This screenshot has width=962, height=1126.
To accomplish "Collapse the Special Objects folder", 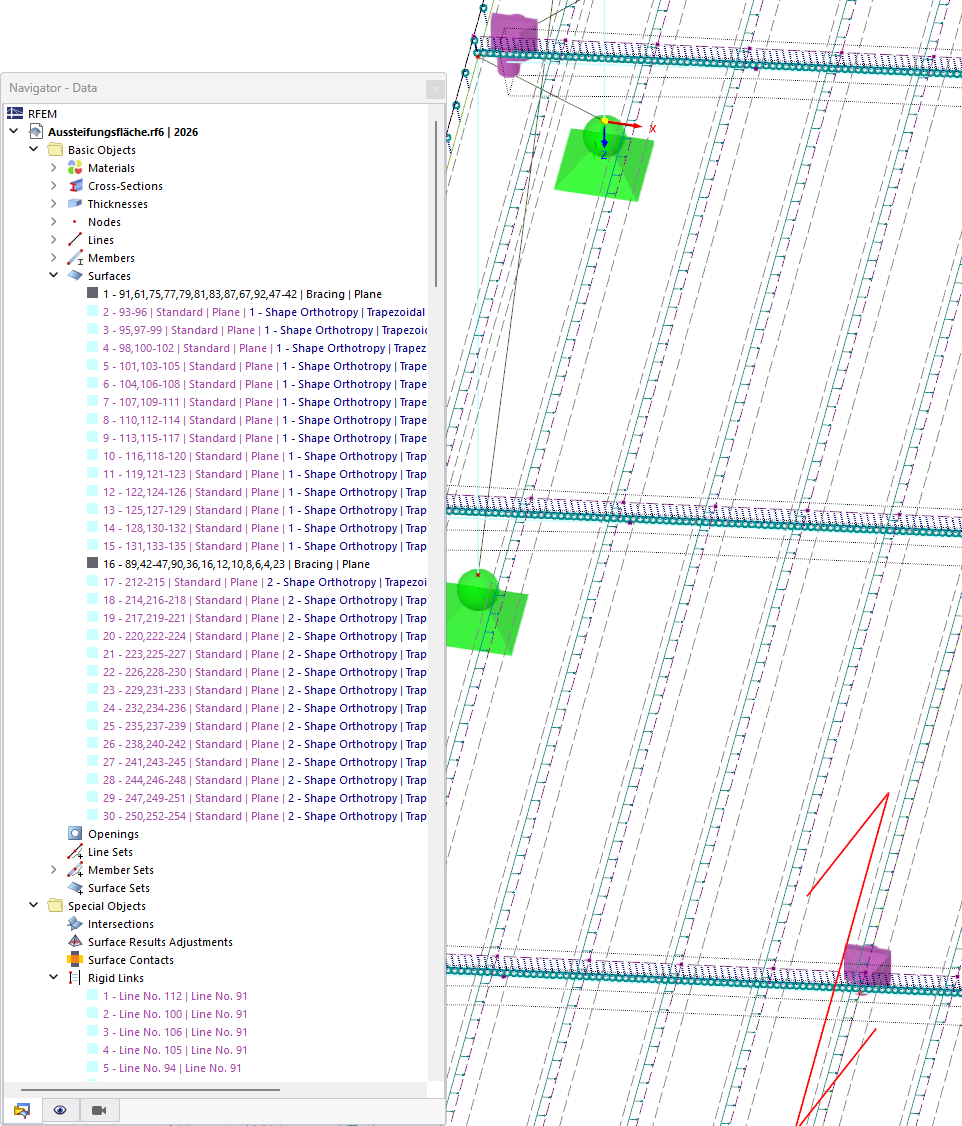I will [34, 905].
